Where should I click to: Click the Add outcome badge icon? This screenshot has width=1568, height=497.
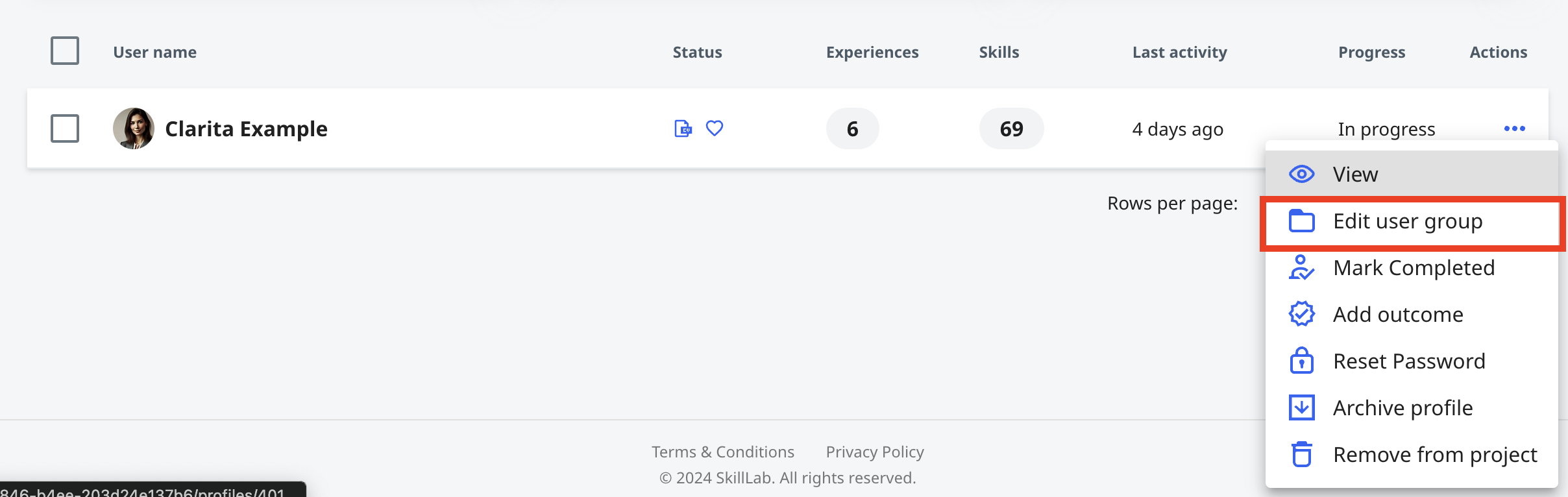1301,314
